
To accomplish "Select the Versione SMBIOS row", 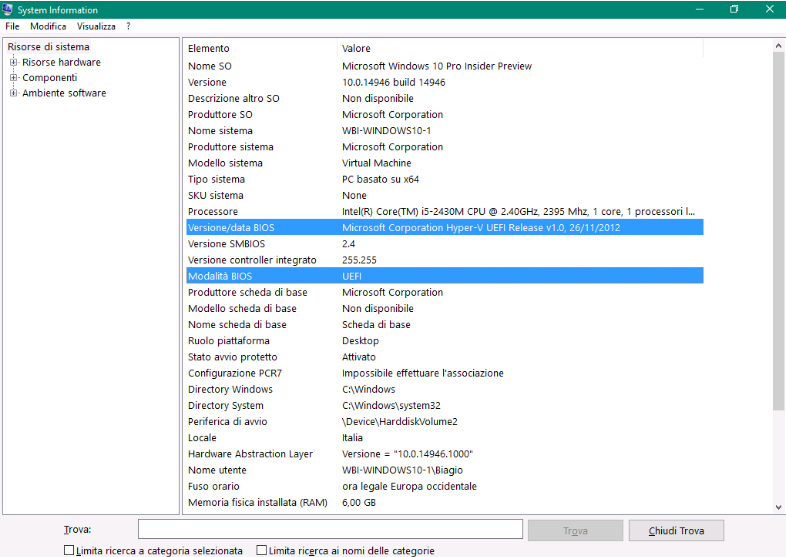I will pos(445,244).
